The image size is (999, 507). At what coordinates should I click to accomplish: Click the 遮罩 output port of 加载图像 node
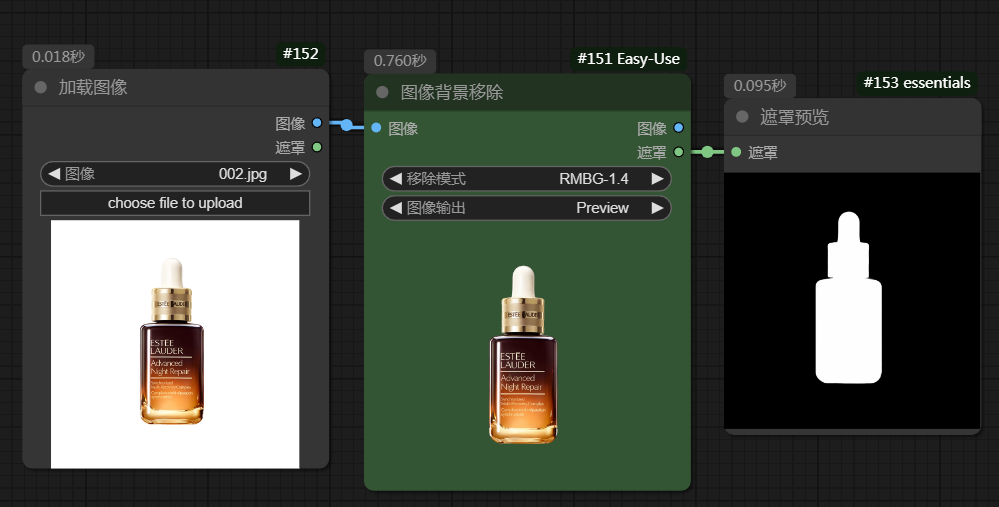pos(317,147)
